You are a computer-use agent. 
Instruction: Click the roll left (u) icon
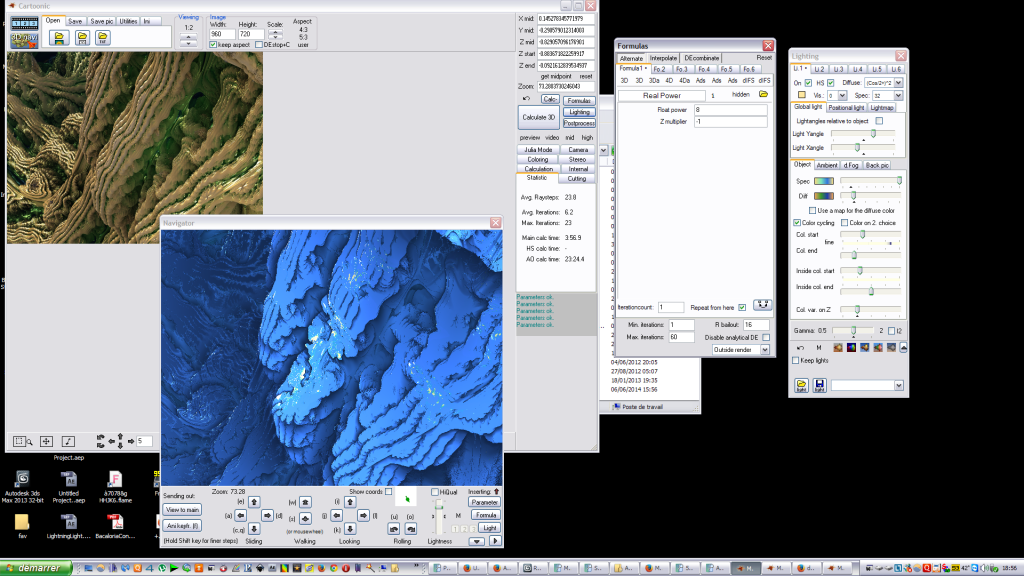[x=395, y=527]
